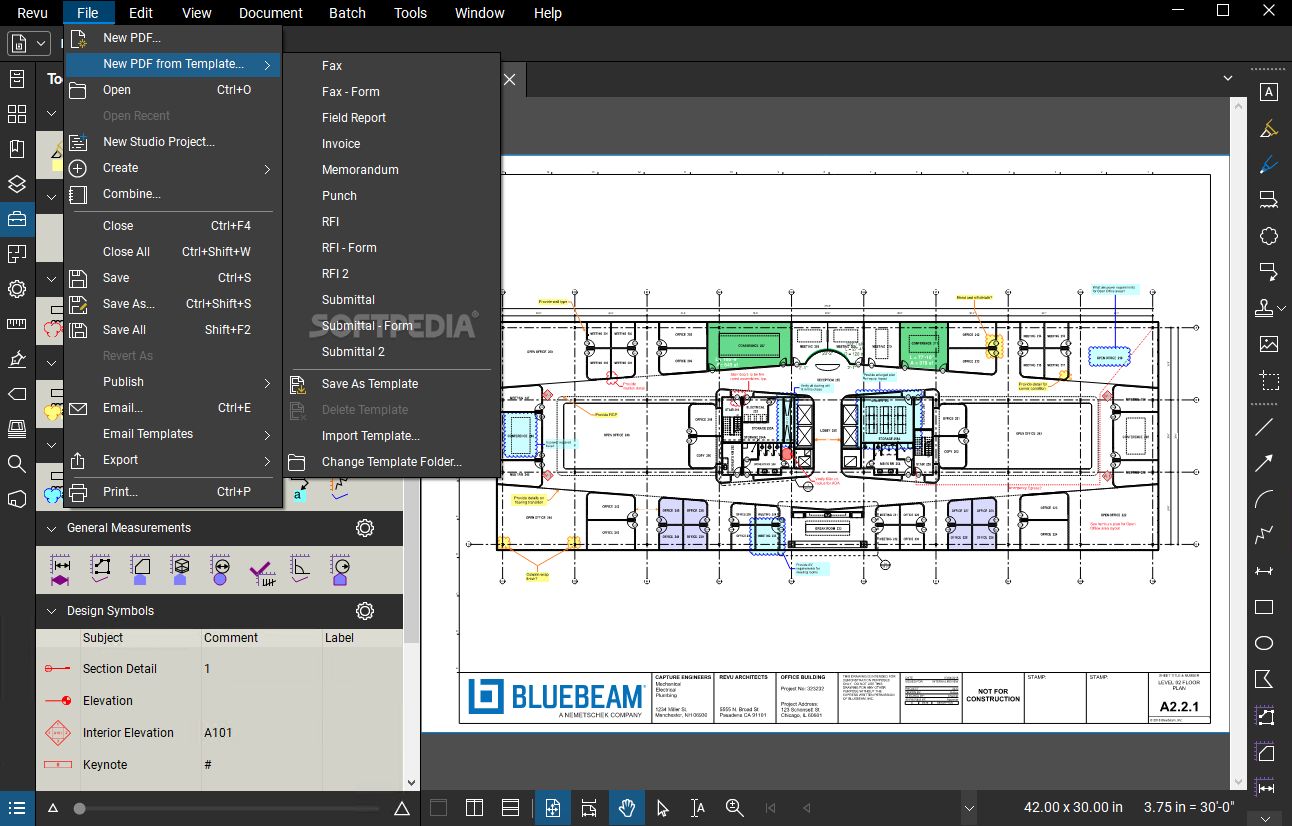Select the Arrow tool

click(1265, 463)
